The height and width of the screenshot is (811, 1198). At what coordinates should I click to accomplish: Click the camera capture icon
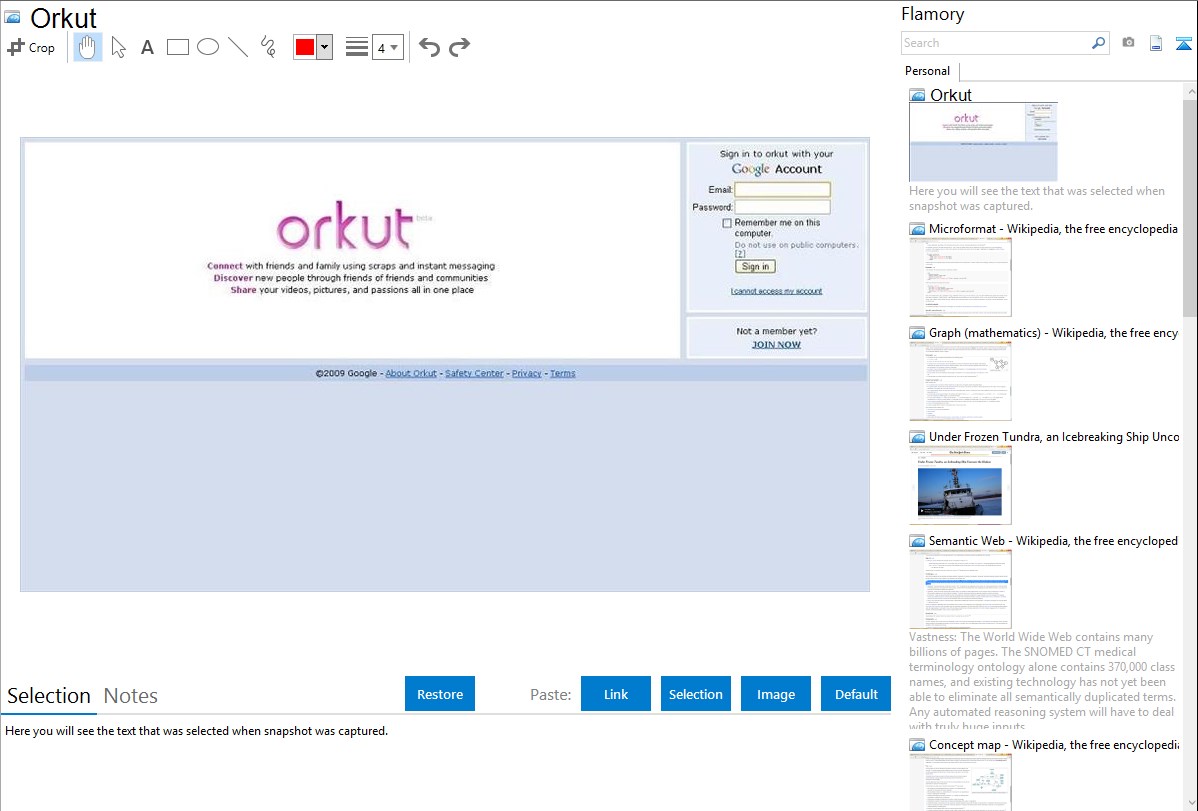pos(1128,43)
